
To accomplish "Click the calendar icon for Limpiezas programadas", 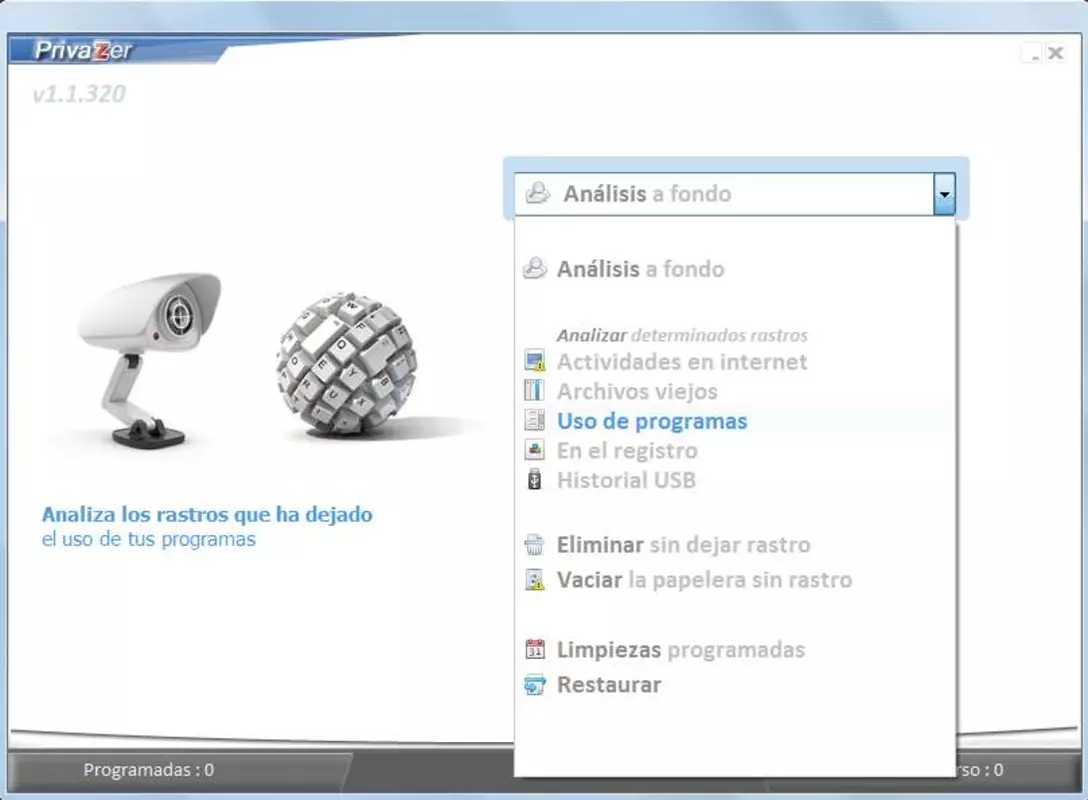I will (x=534, y=649).
